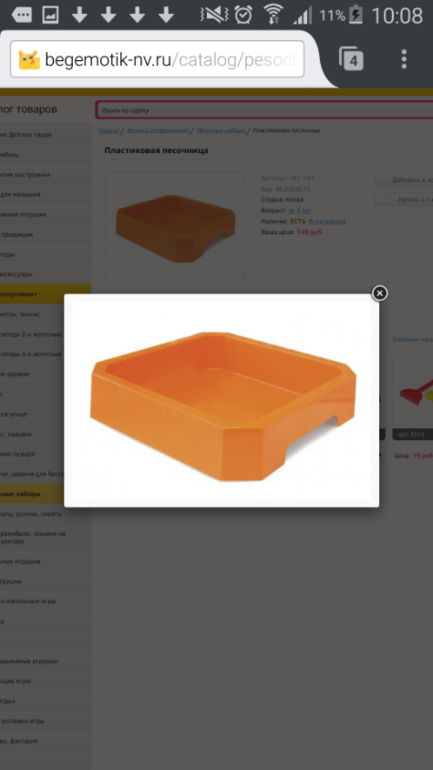The image size is (433, 770).
Task: Tap the alarm clock status icon
Action: (x=244, y=15)
